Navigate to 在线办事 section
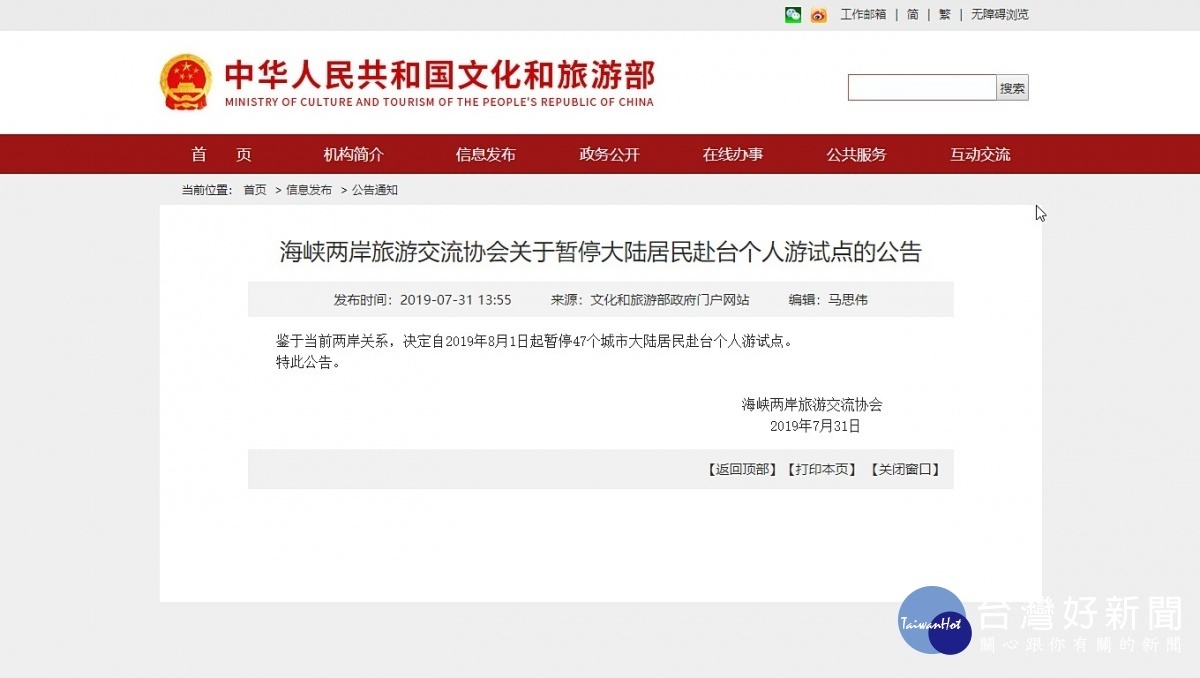1200x678 pixels. point(732,155)
